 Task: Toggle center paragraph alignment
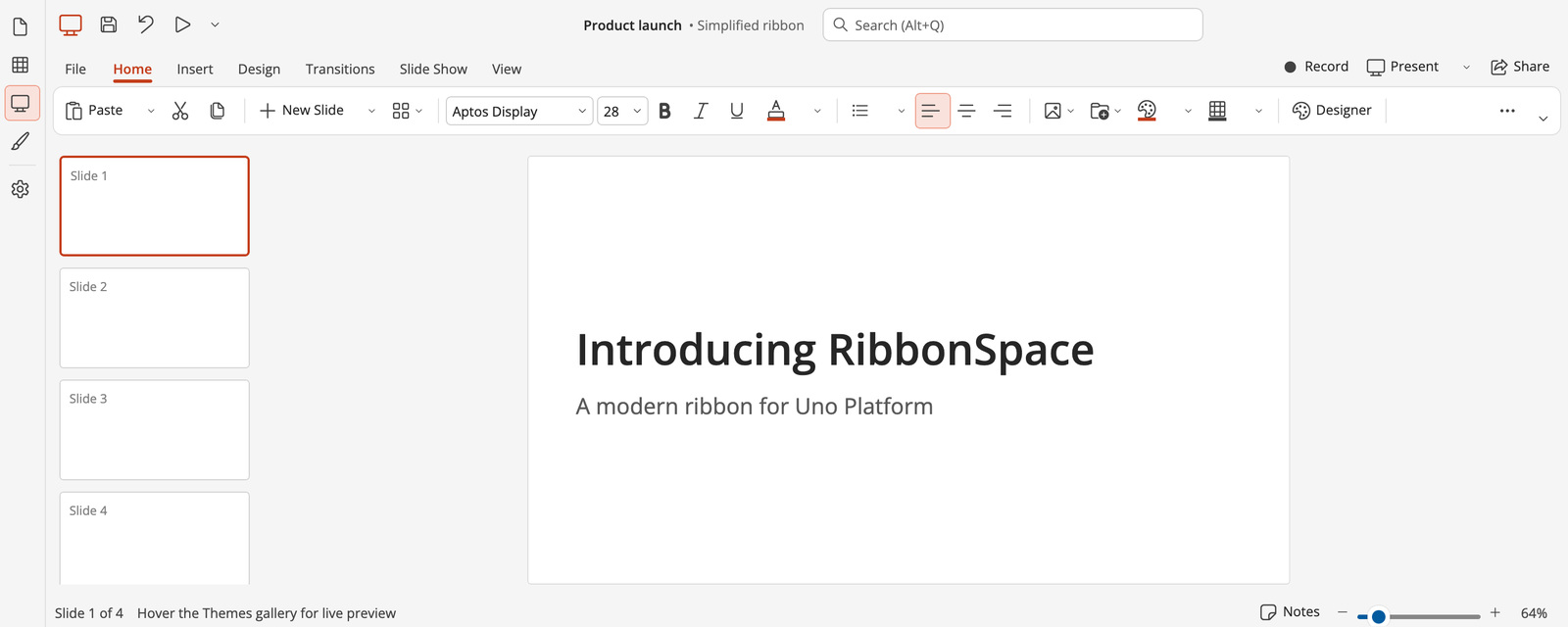coord(967,111)
